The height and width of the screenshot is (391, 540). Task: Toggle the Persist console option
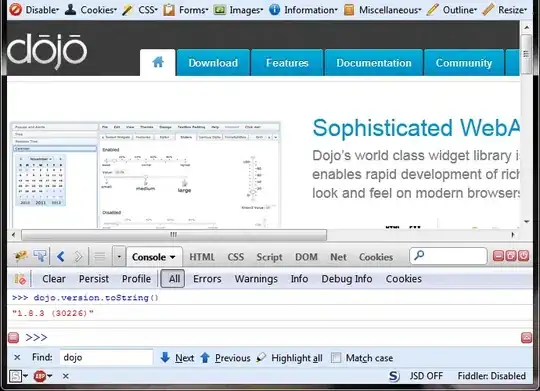(x=94, y=279)
